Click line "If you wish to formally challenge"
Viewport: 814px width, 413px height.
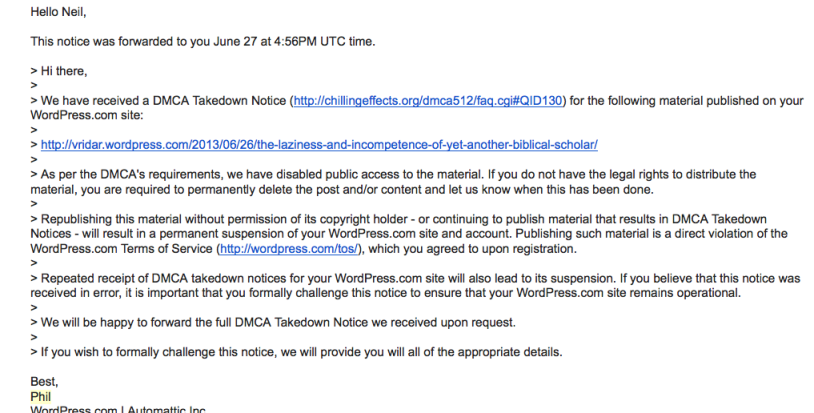coord(296,352)
